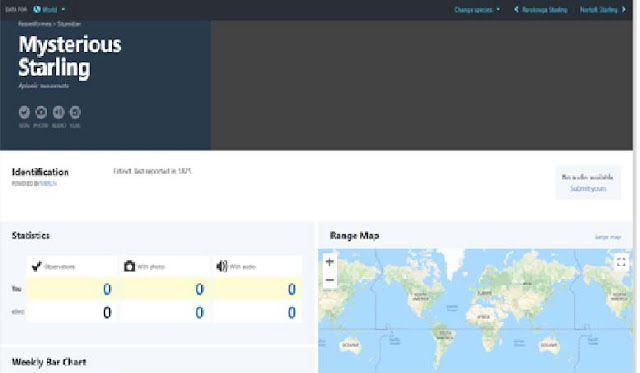Open your With photo count of 0
Screen dimensions: 640x373
point(199,289)
